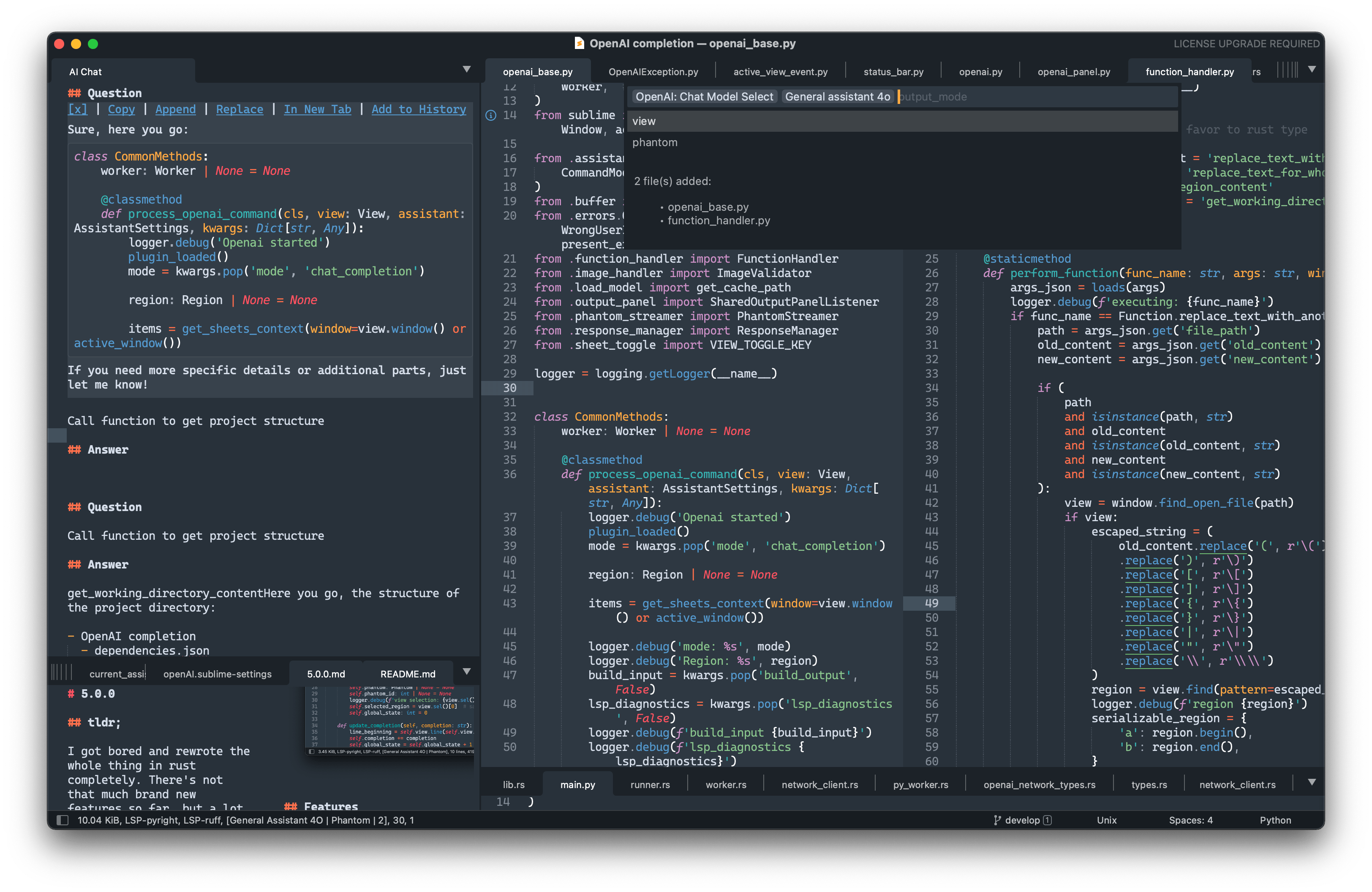This screenshot has width=1372, height=892.
Task: Click line number 49 in function_handler.py gutter
Action: click(931, 603)
